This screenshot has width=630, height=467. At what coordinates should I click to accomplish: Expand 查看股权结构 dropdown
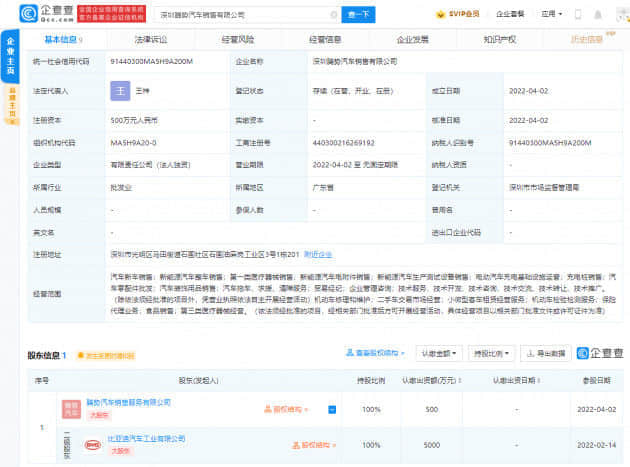pos(375,353)
